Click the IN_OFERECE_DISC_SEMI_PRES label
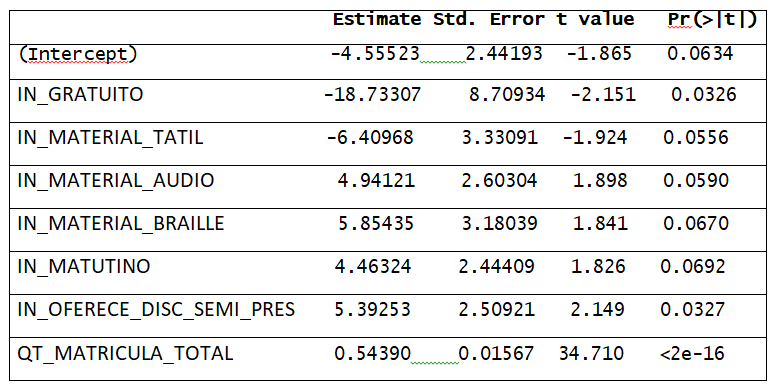The image size is (778, 387). click(x=156, y=310)
